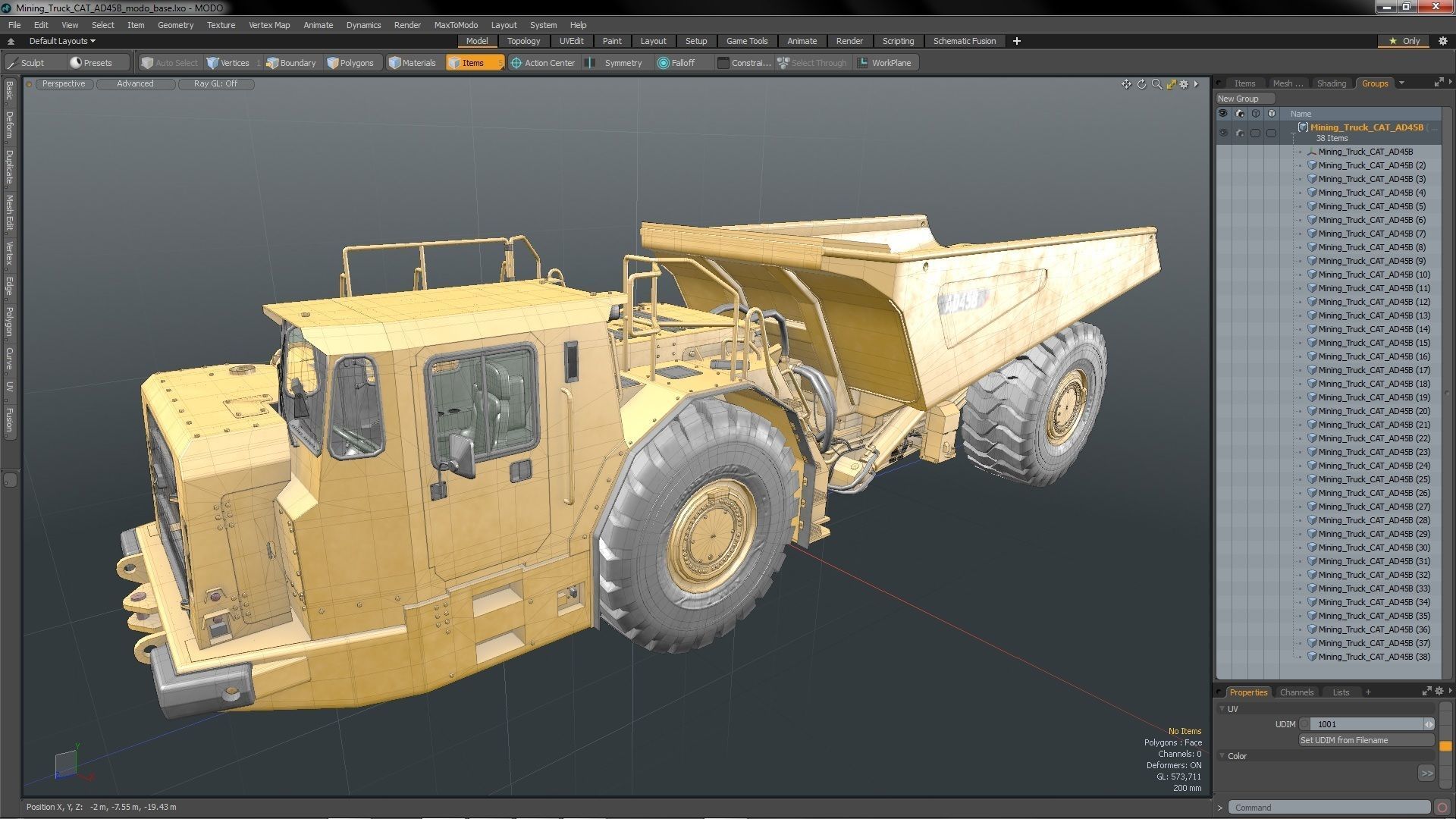This screenshot has height=819, width=1456.
Task: Toggle first checkbox of Mining_Truck group
Action: [x=1255, y=133]
